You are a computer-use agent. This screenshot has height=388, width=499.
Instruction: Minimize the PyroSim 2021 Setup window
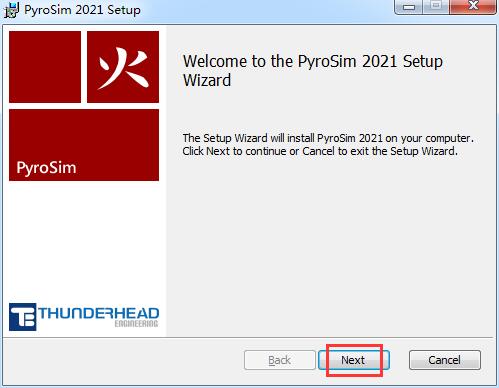pyautogui.click(x=409, y=7)
